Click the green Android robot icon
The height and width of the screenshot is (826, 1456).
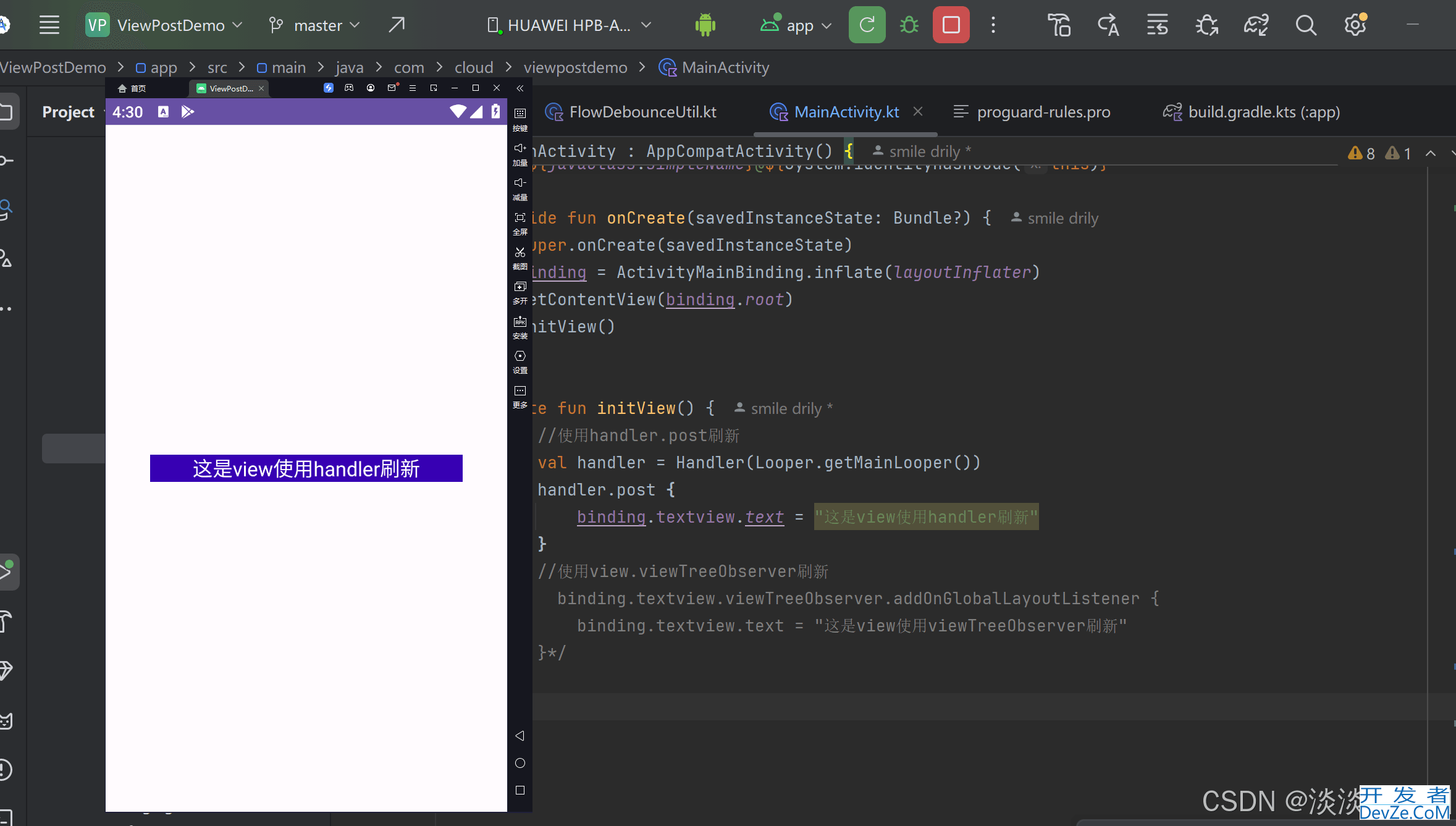pyautogui.click(x=705, y=25)
